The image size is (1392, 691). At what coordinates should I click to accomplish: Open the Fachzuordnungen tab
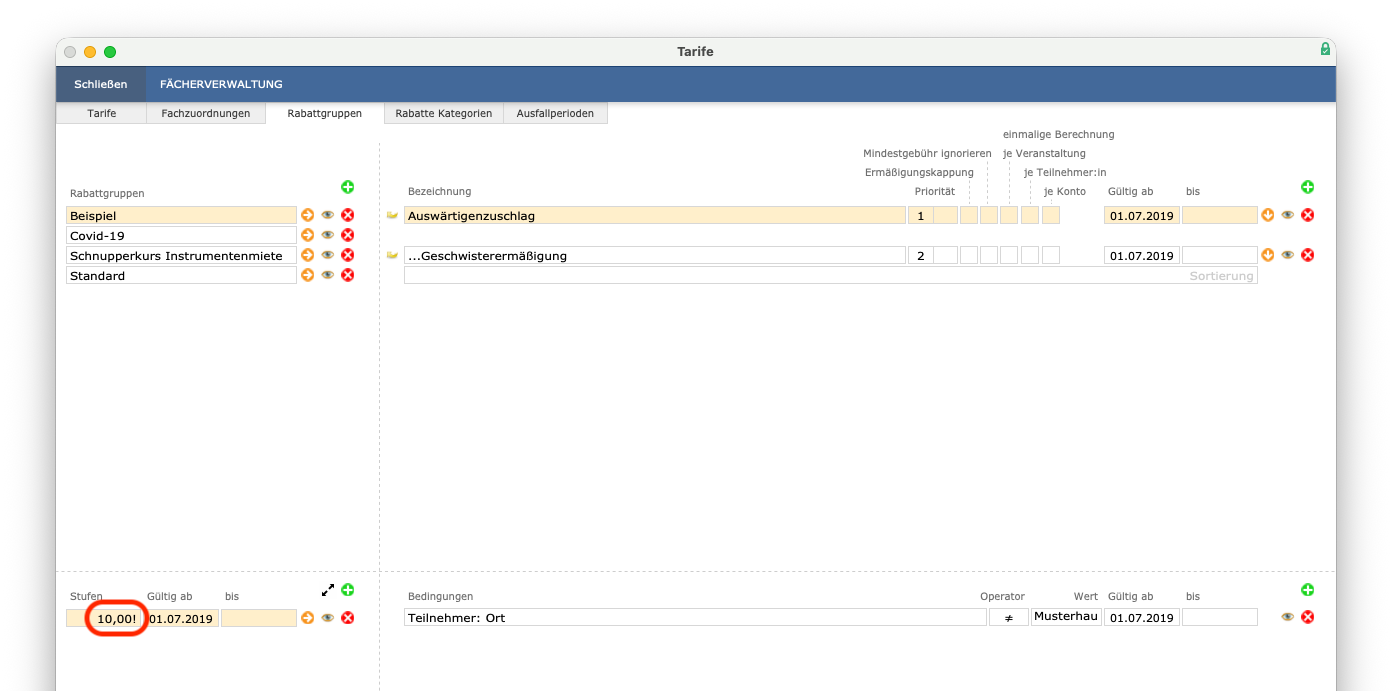[x=206, y=113]
